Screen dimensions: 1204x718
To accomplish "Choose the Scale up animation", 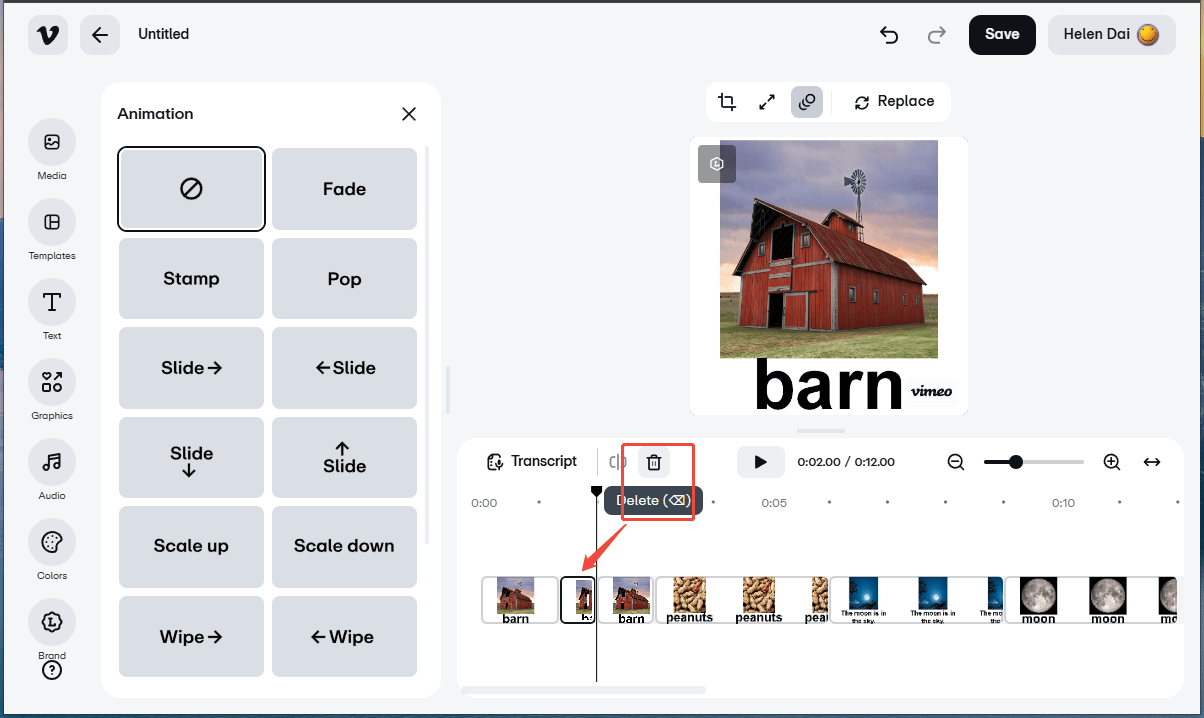I will click(191, 546).
